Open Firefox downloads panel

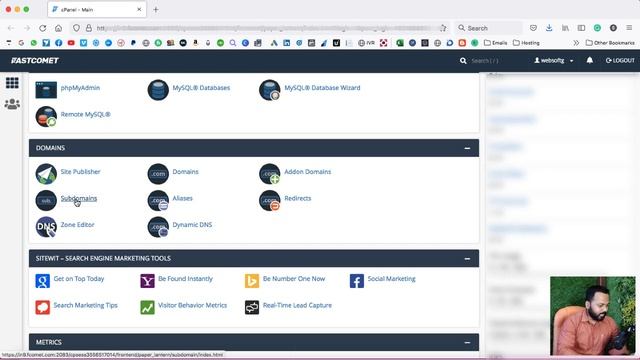[x=549, y=28]
